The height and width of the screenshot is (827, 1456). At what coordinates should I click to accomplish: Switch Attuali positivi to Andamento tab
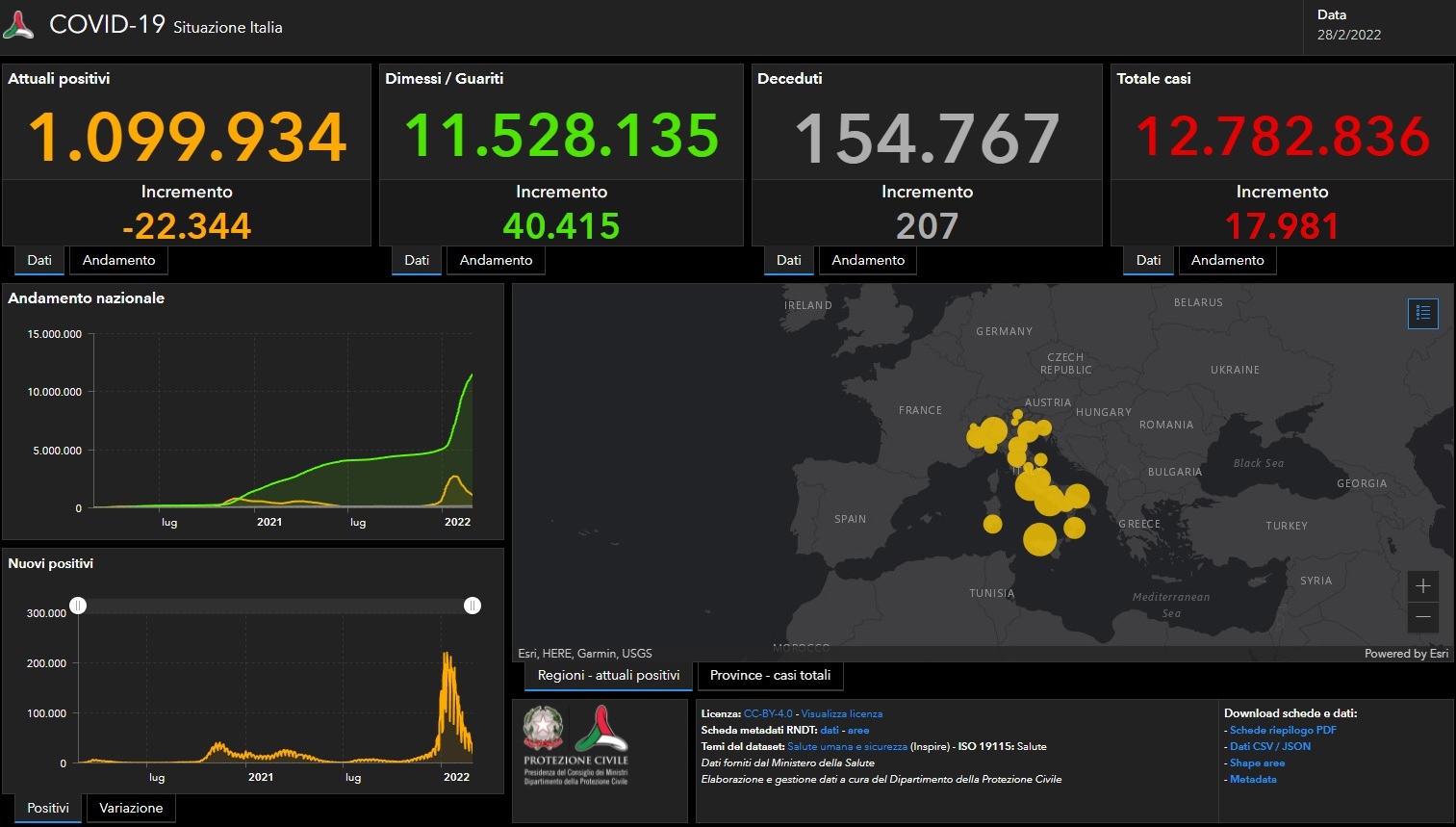tap(118, 261)
